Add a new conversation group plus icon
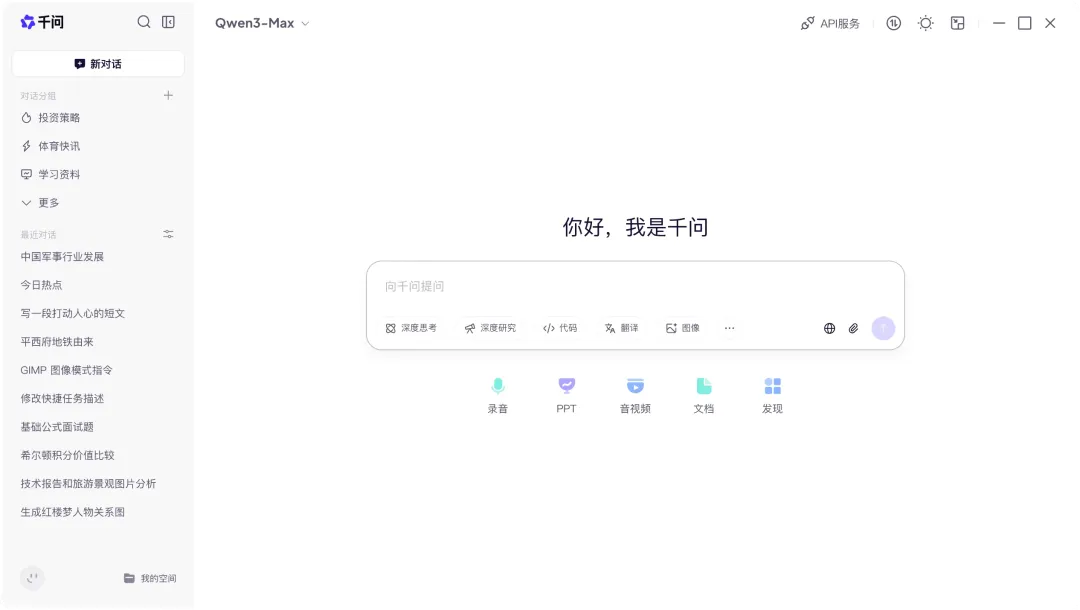Viewport: 1080px width, 610px height. pos(168,96)
